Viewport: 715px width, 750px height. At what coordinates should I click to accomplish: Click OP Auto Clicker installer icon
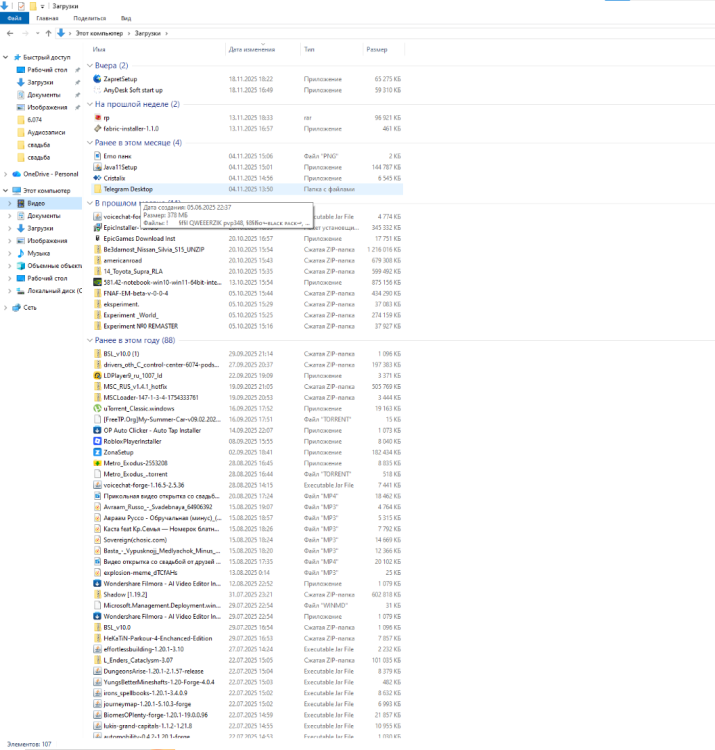tap(98, 430)
